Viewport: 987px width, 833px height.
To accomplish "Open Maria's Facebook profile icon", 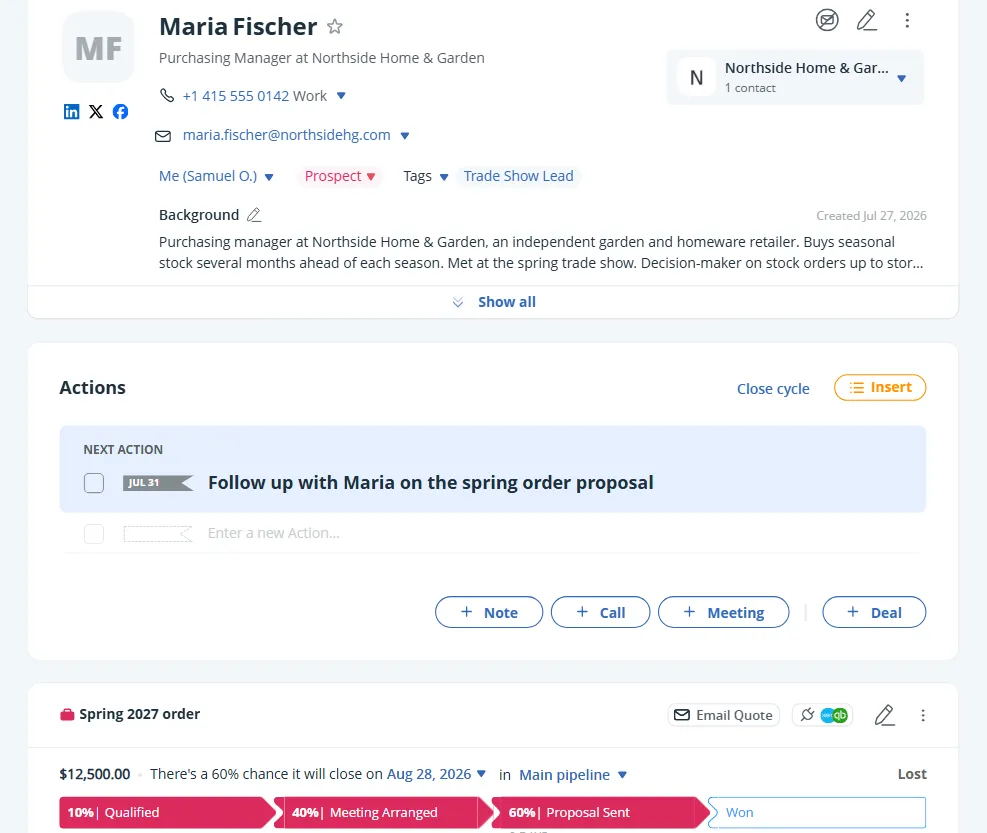I will (120, 111).
